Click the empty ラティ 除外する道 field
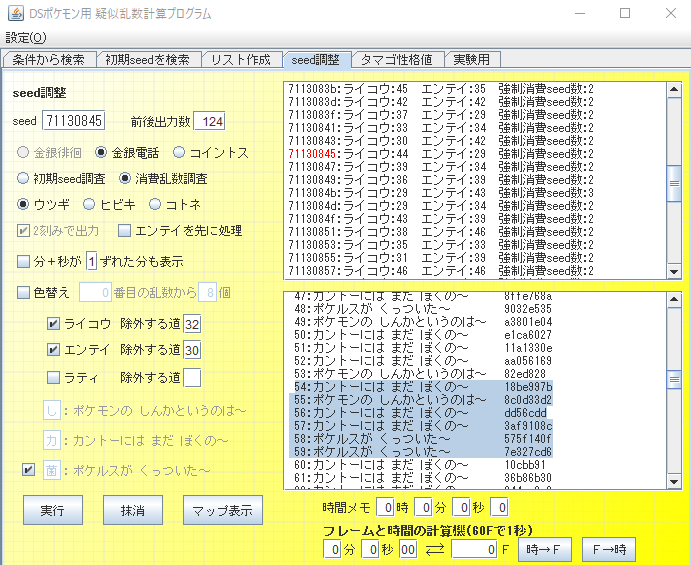The height and width of the screenshot is (565, 691). [x=192, y=378]
